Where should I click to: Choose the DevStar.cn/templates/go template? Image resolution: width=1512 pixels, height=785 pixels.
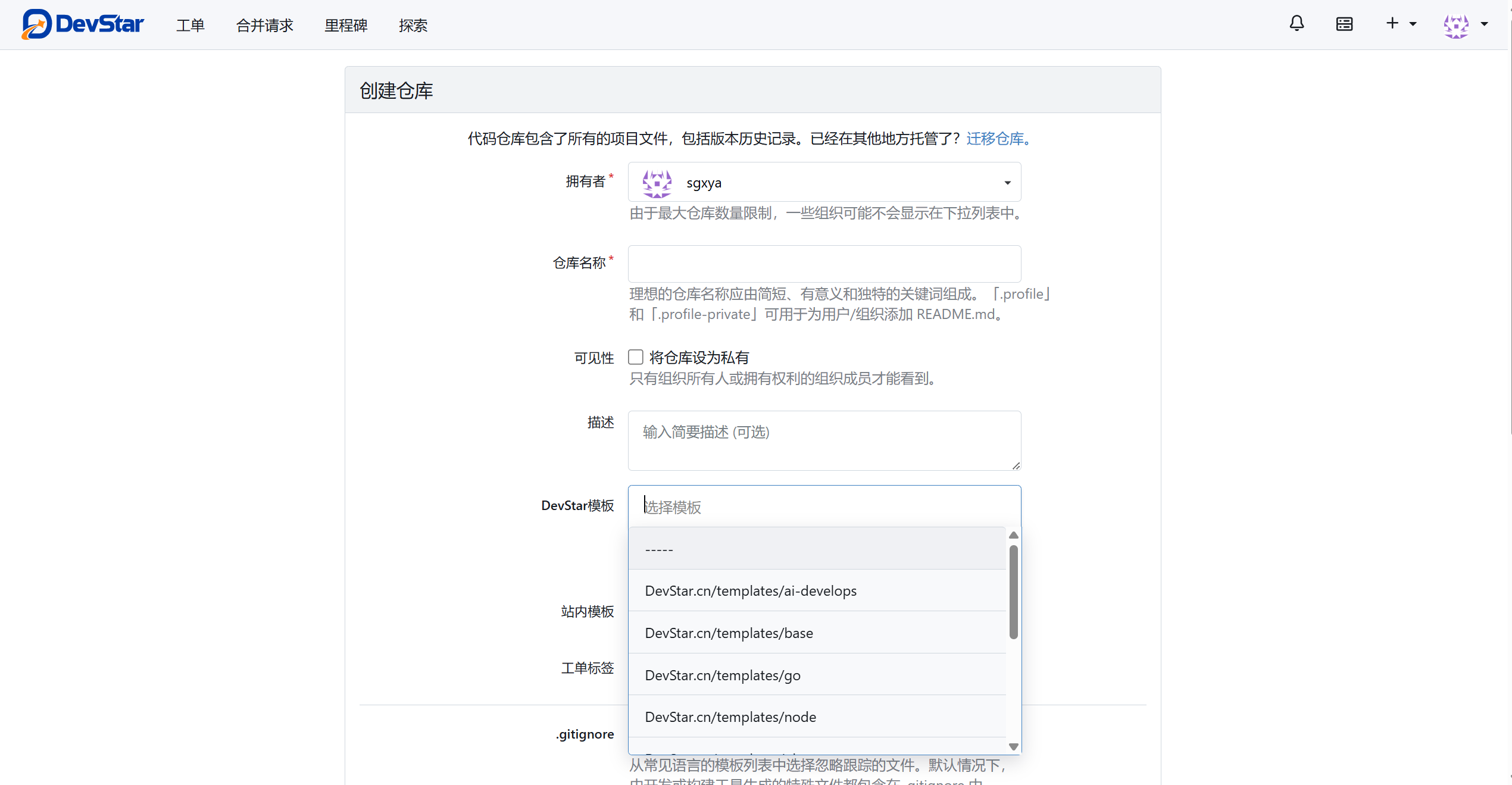point(722,675)
